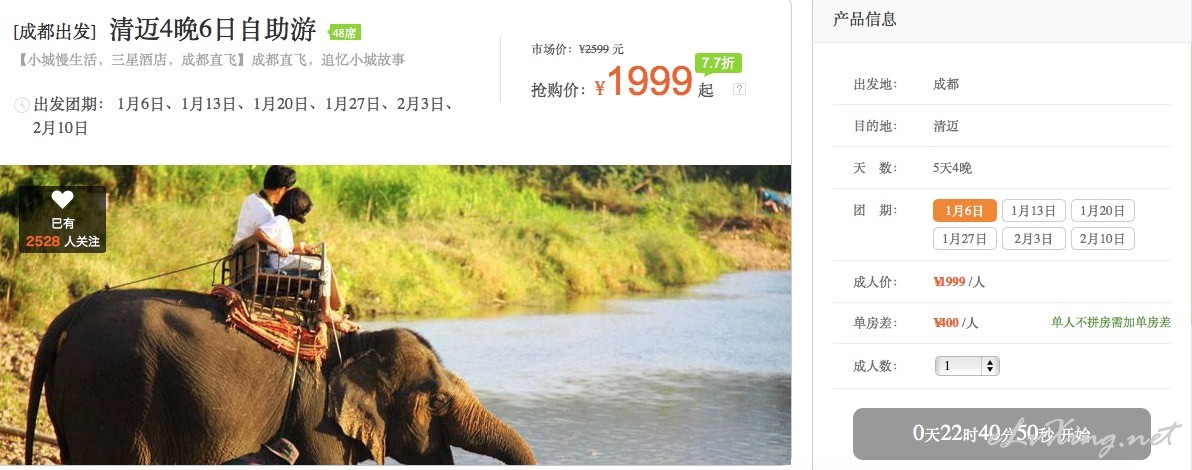Viewport: 1192px width, 470px height.
Task: Click the elephant riding promo photo
Action: coord(395,315)
